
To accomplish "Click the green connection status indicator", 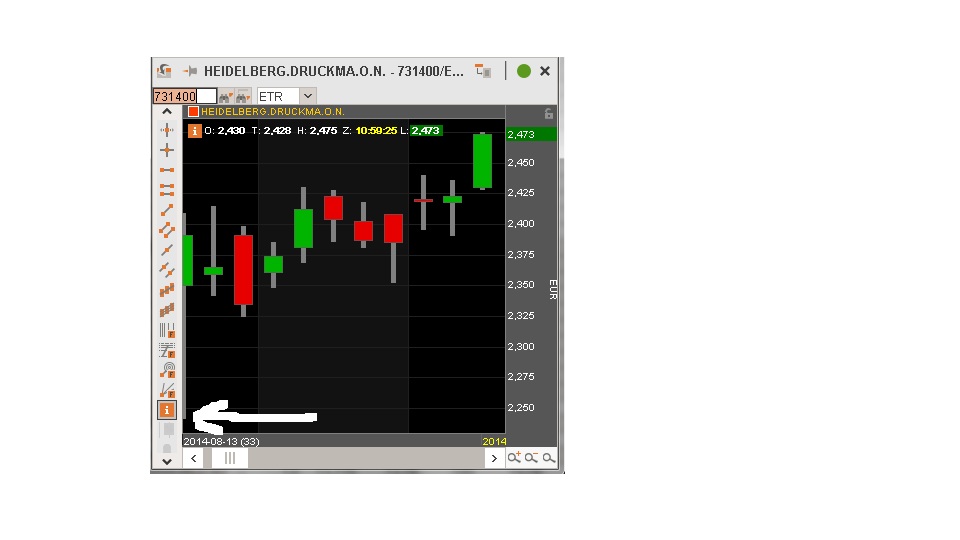I will point(523,71).
